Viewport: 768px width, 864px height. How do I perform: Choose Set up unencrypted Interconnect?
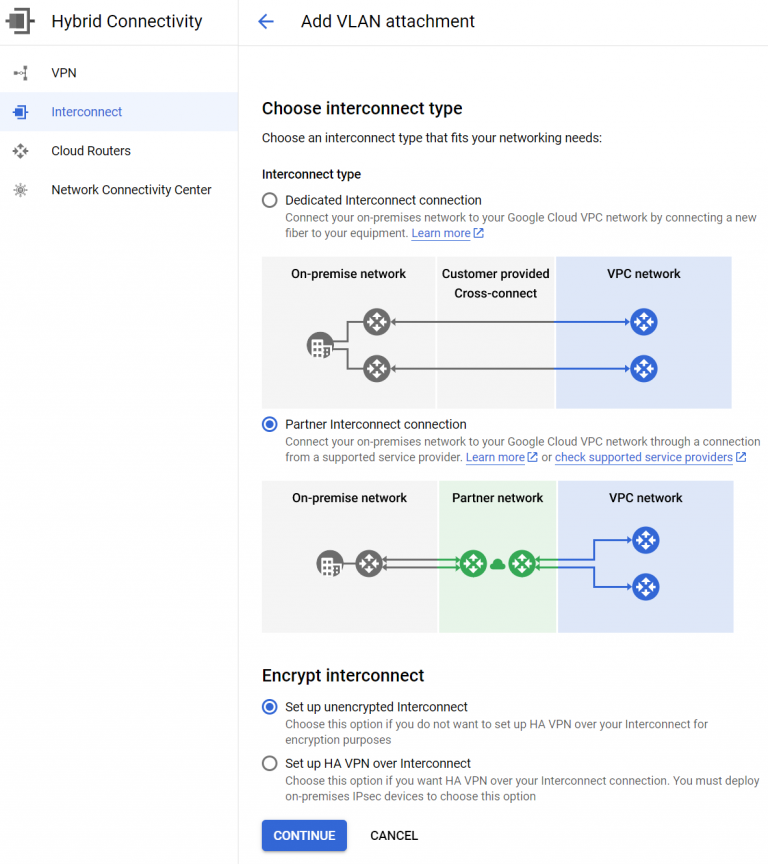pyautogui.click(x=268, y=707)
